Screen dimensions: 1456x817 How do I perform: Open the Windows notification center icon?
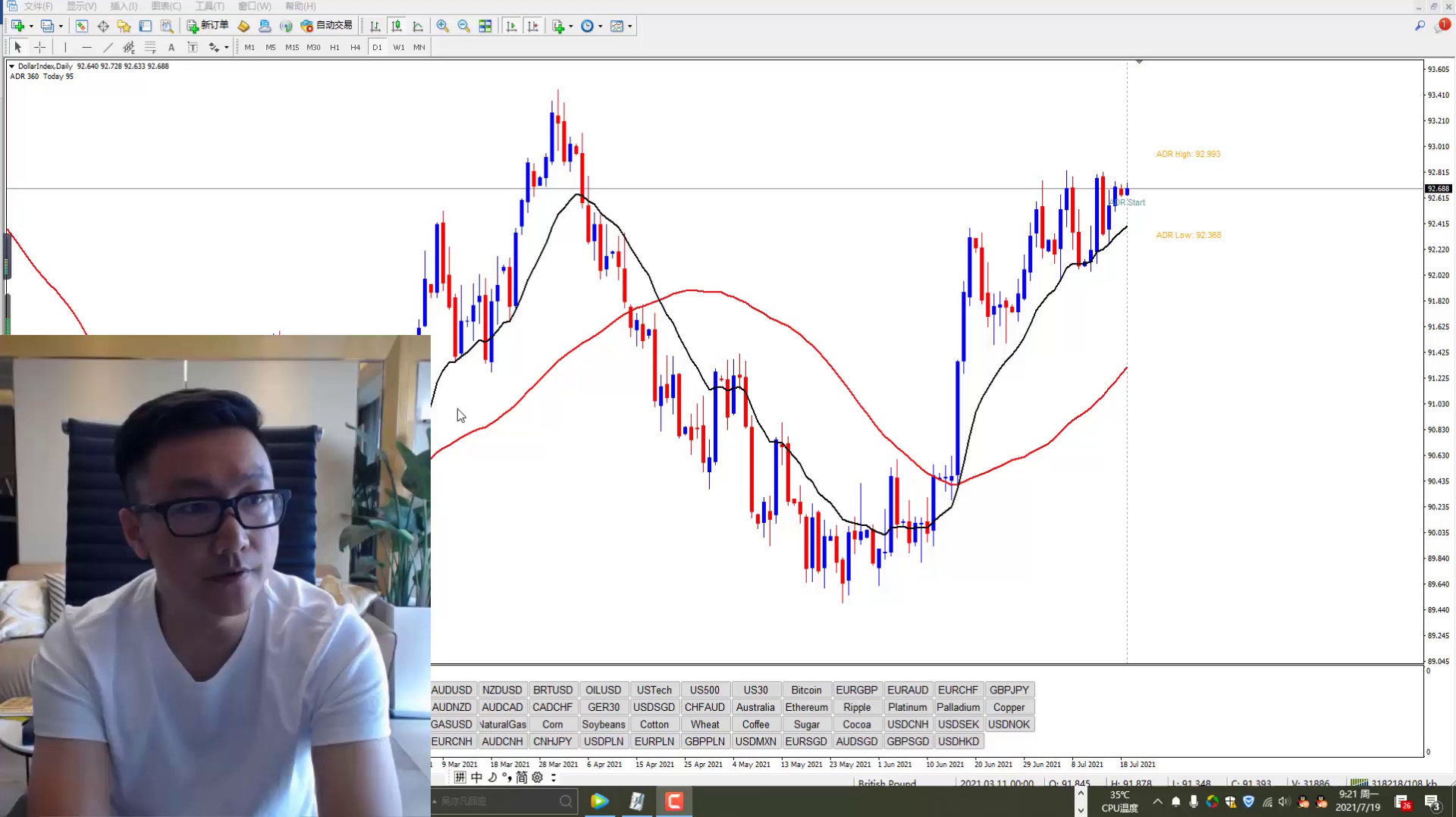click(x=1432, y=802)
